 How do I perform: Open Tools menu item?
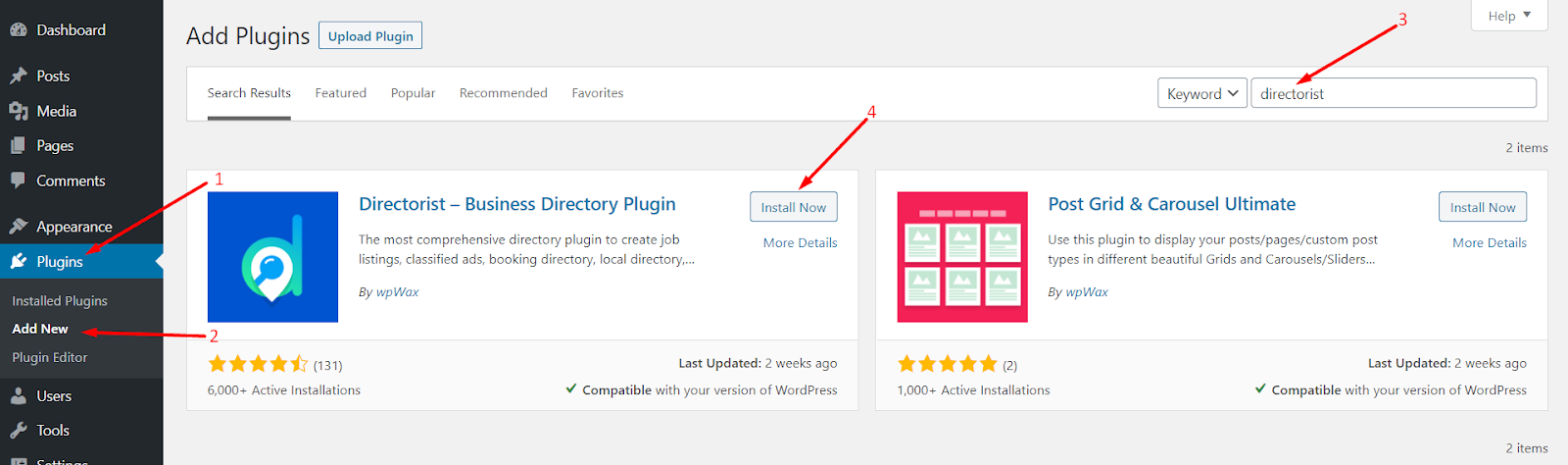pos(81,430)
